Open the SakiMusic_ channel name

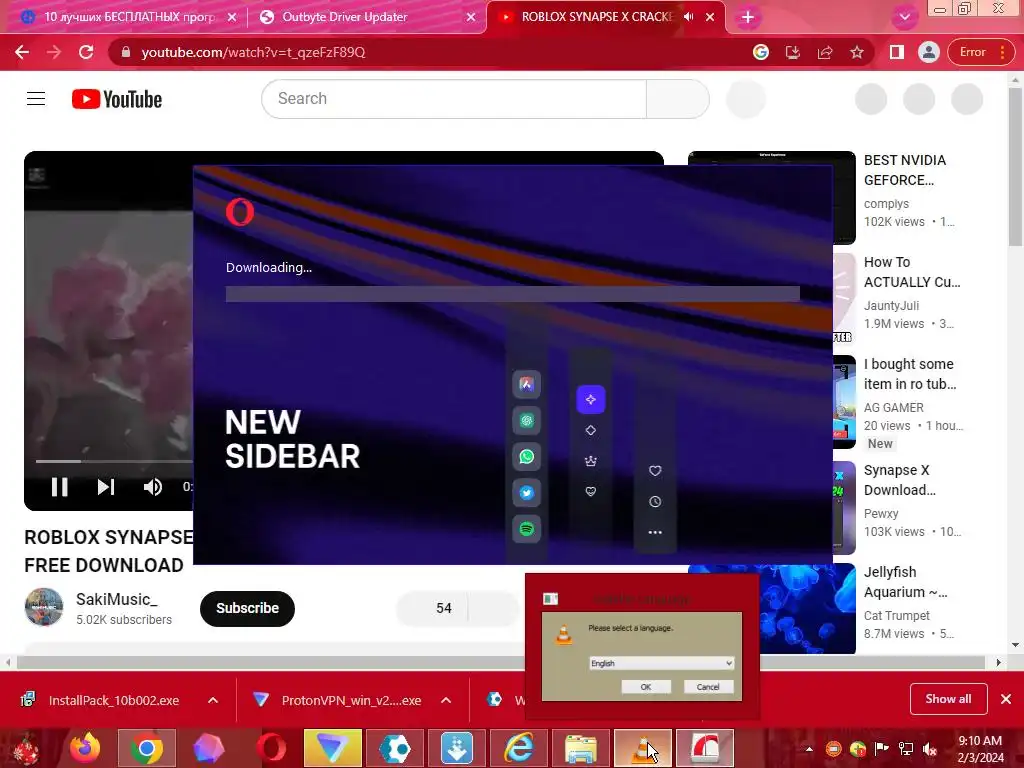click(117, 599)
